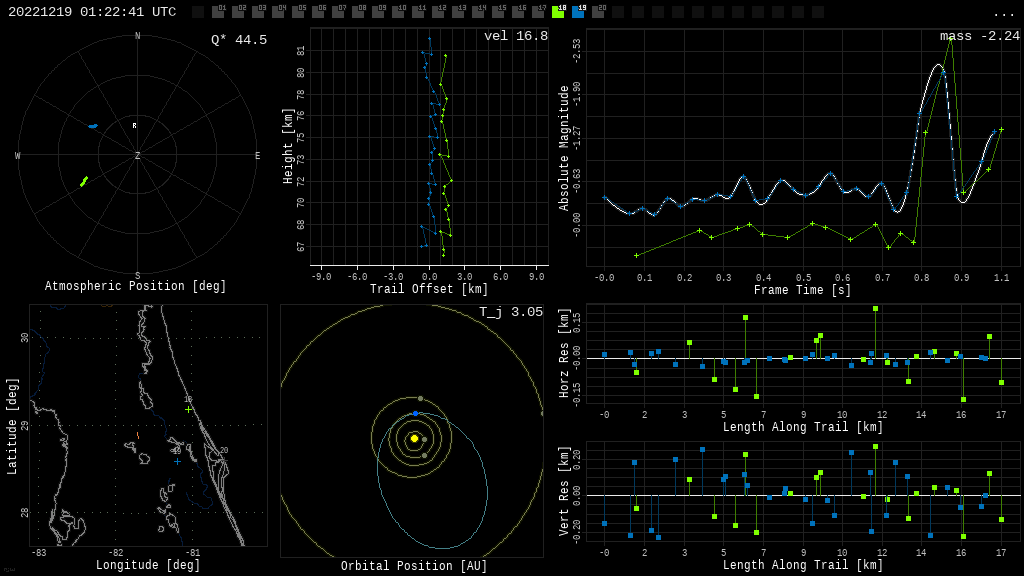
Task: Click the mass -2.24 readout
Action: [x=979, y=36]
